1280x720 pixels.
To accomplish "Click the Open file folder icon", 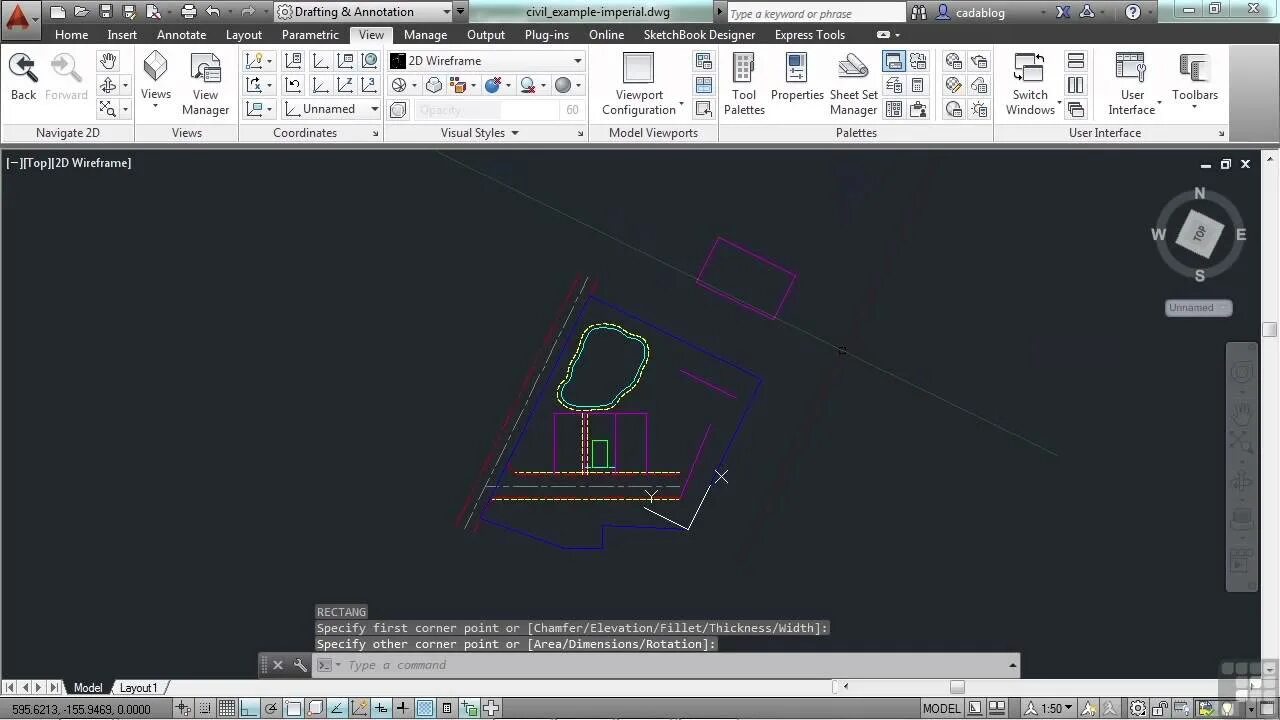I will 82,12.
